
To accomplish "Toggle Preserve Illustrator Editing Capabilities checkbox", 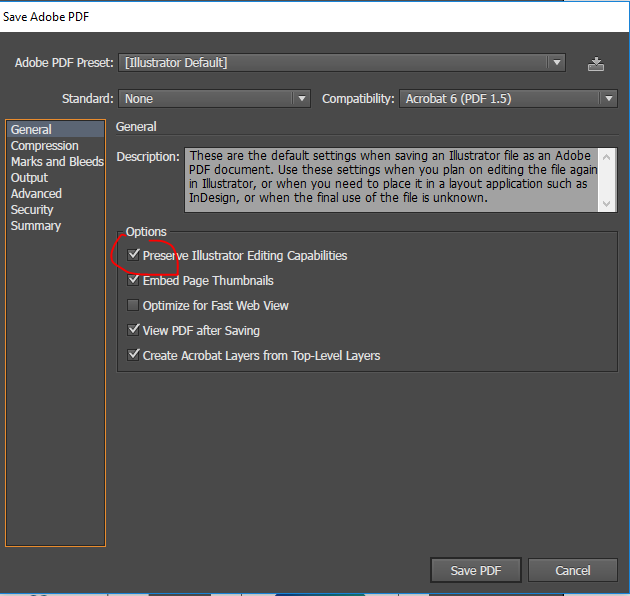I will (x=133, y=255).
